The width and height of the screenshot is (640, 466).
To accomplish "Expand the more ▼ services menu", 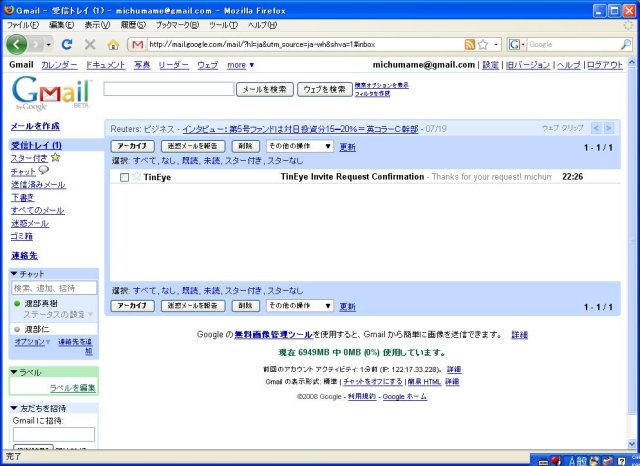I will (x=240, y=65).
